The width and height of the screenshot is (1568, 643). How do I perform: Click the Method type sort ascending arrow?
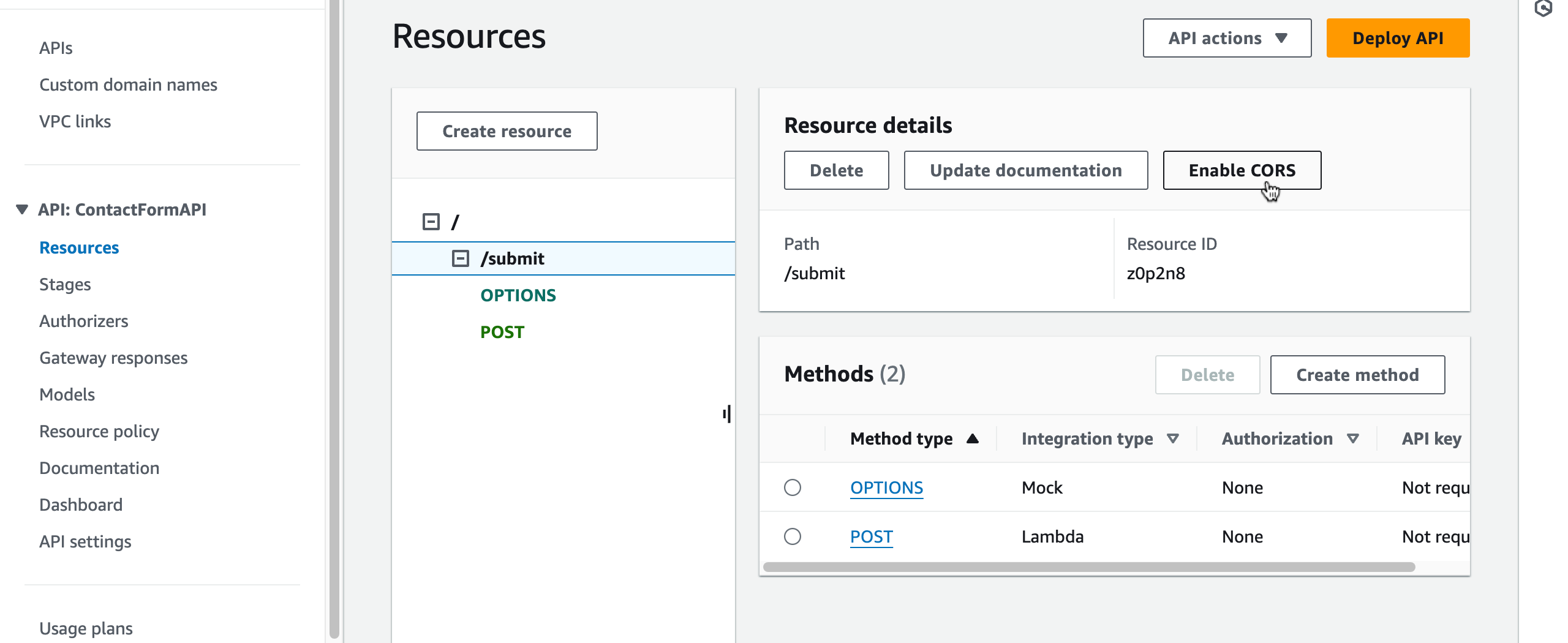click(x=972, y=438)
